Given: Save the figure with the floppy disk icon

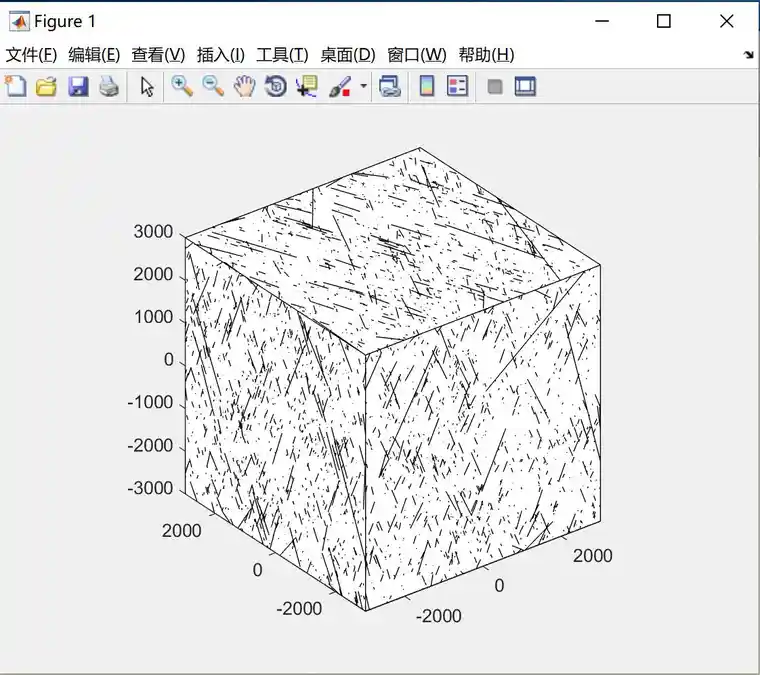Looking at the screenshot, I should point(78,87).
